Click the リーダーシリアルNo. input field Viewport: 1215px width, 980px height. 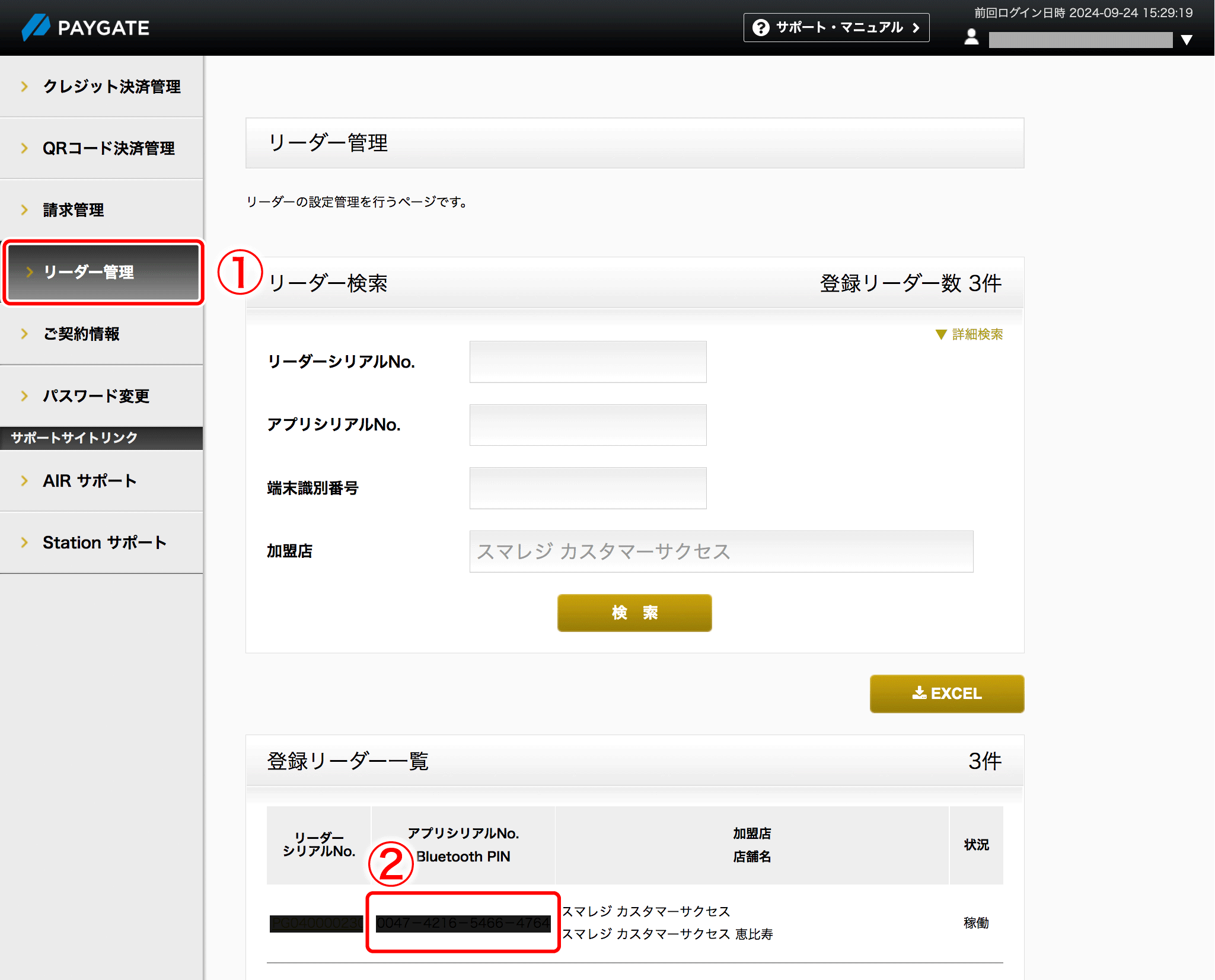(x=588, y=362)
